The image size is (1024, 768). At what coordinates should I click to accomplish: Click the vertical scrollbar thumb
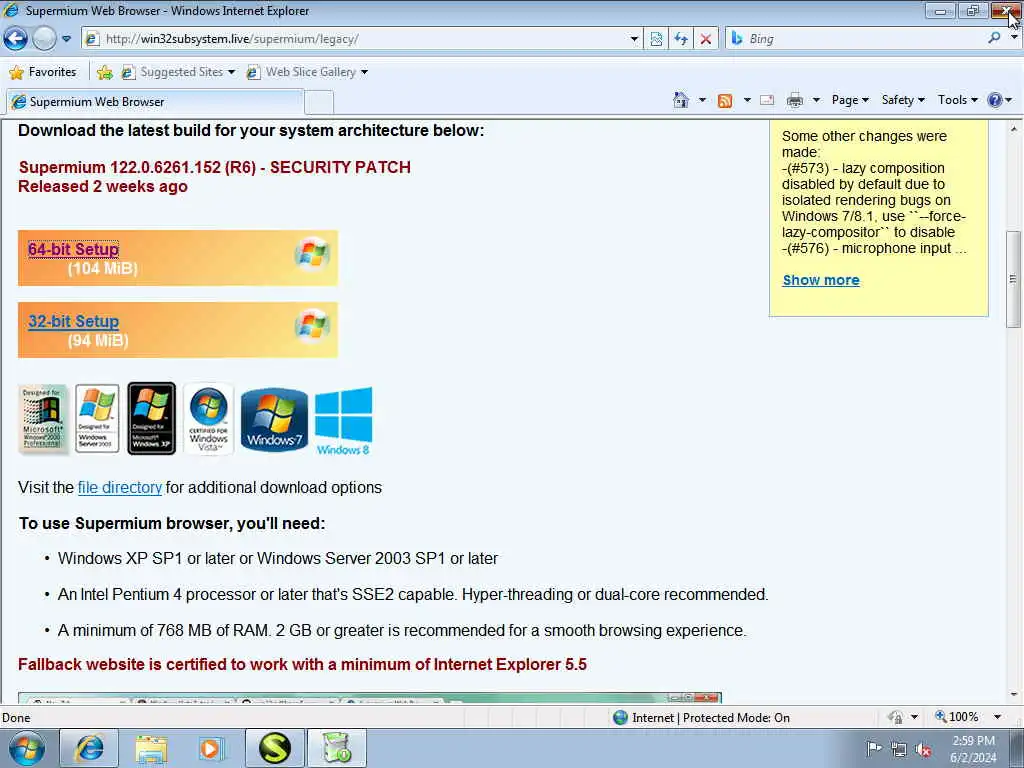(1013, 280)
